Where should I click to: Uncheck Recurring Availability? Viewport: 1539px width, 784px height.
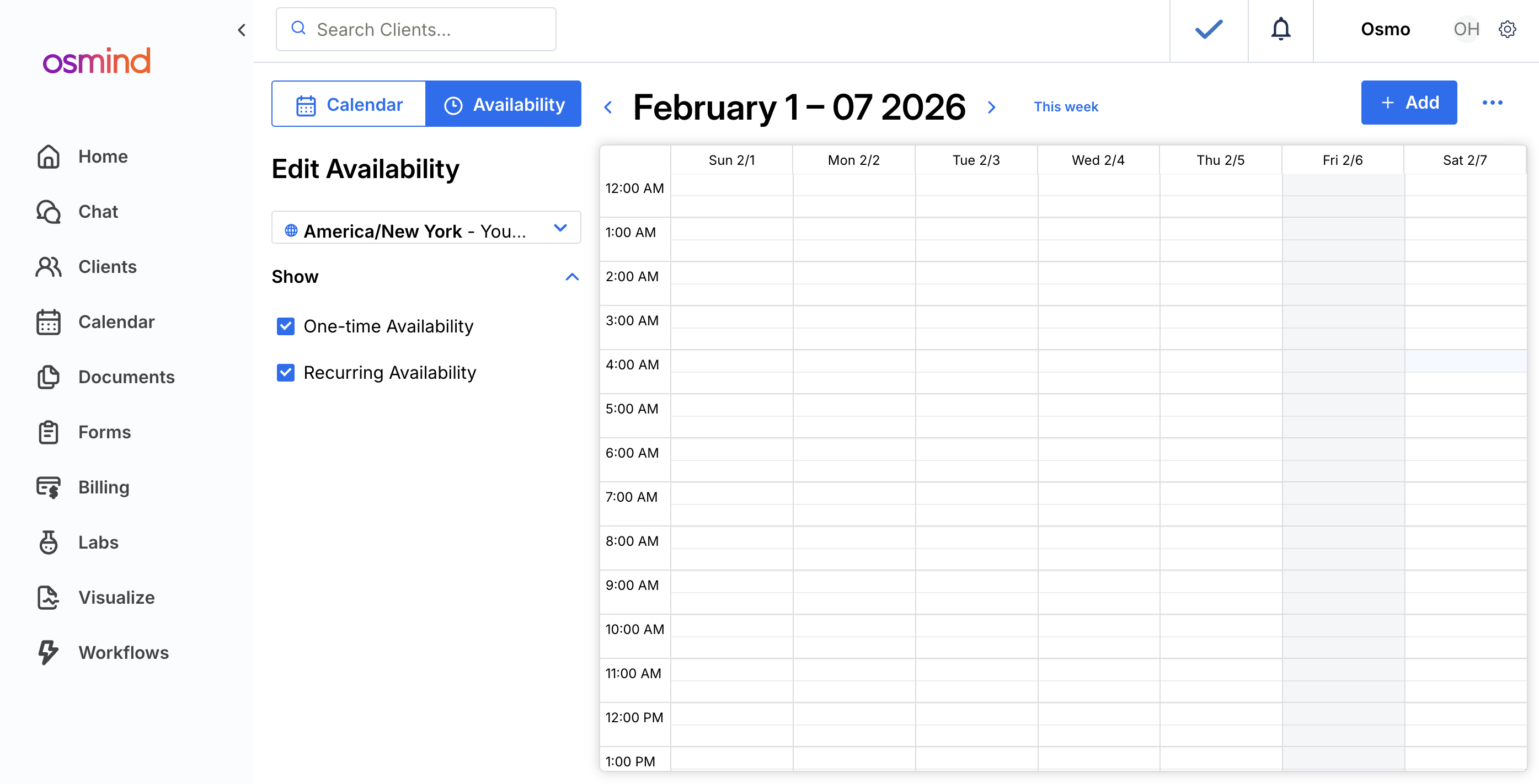286,373
